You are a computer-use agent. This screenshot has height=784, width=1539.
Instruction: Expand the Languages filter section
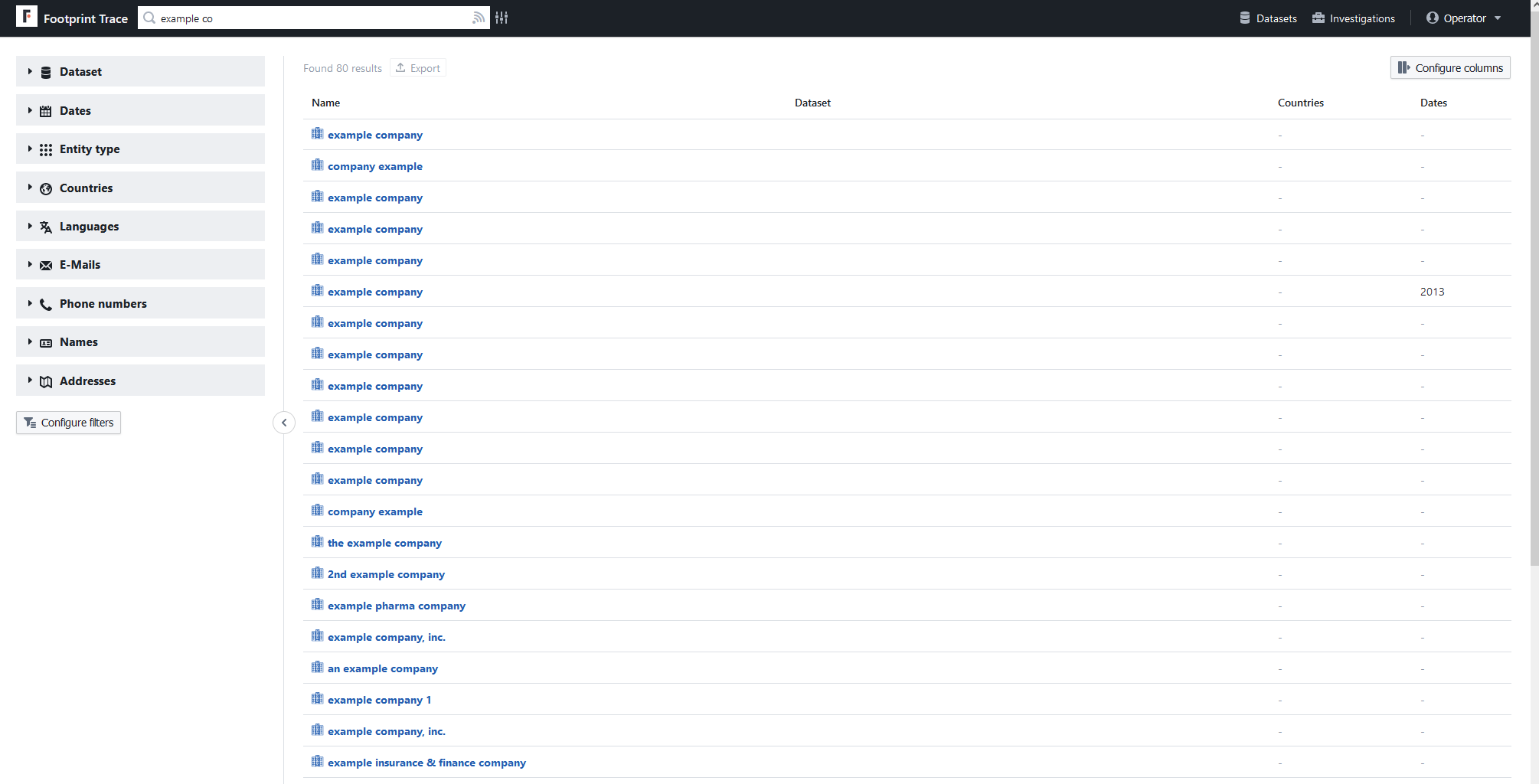[x=89, y=227]
